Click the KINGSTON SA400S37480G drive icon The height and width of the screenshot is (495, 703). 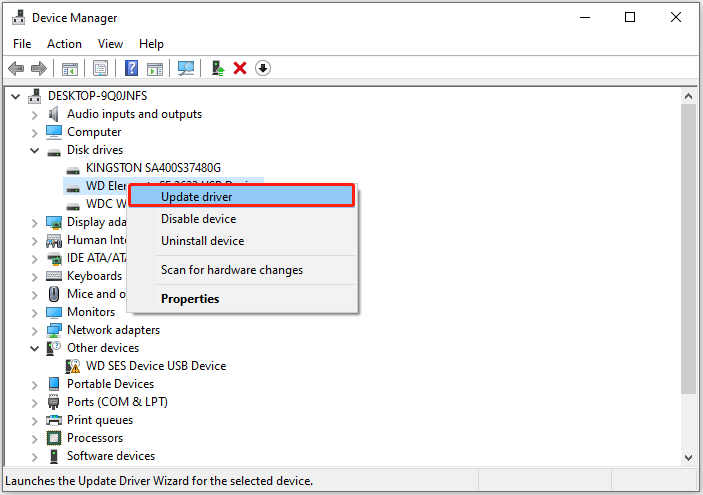(x=73, y=170)
